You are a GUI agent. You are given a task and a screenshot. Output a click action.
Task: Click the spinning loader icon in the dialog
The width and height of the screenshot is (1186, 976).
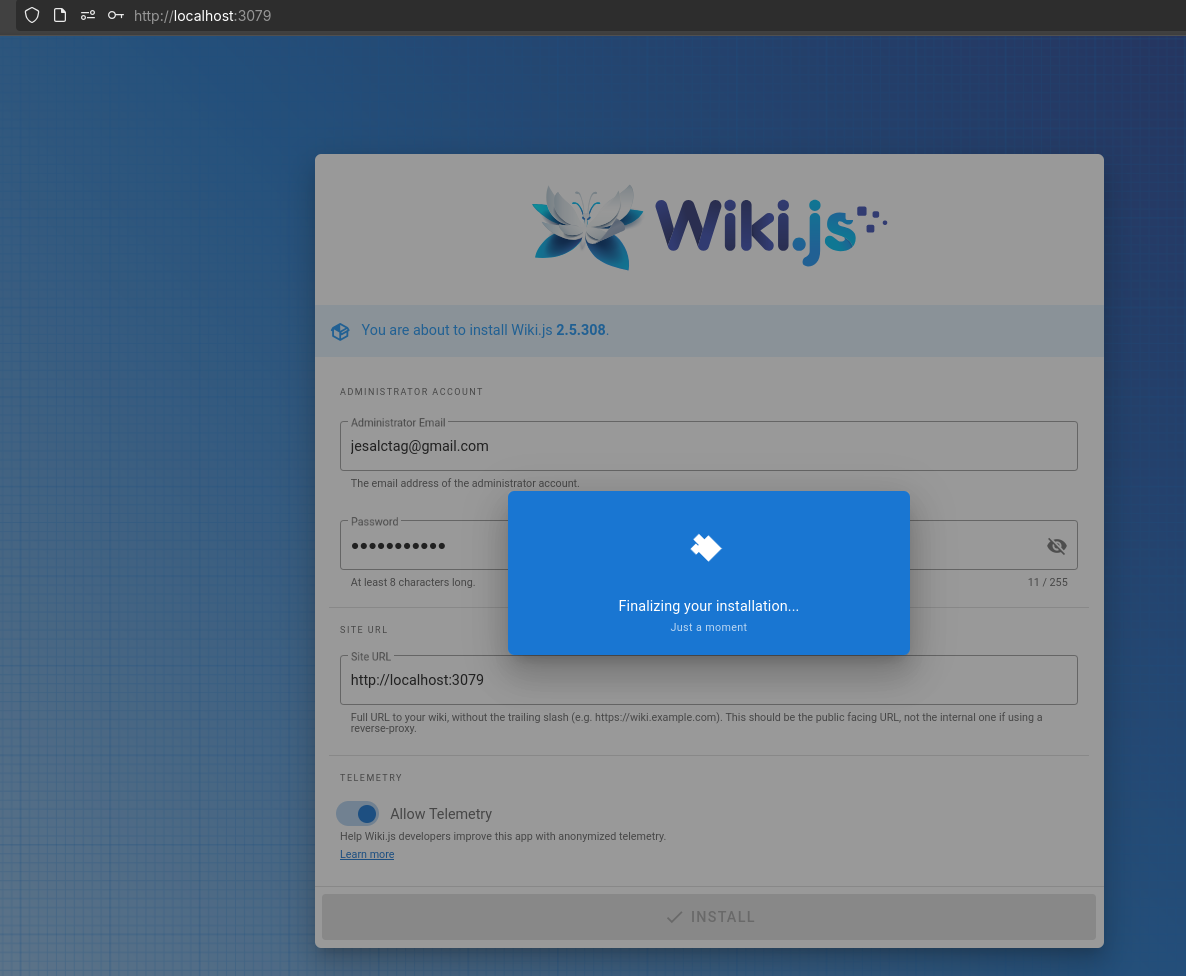tap(707, 547)
